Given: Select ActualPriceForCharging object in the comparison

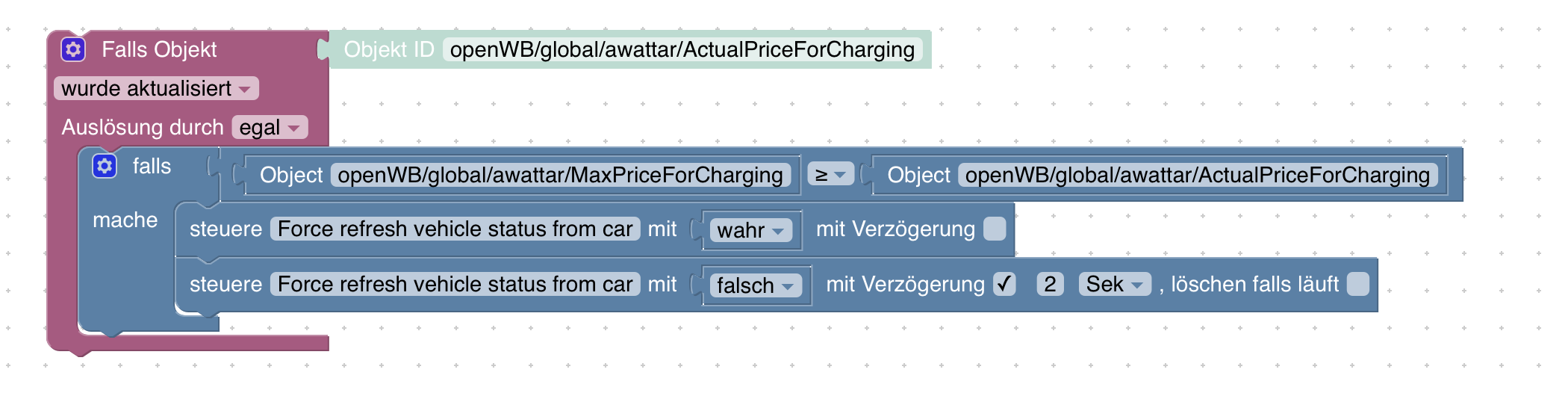Looking at the screenshot, I should click(1197, 175).
